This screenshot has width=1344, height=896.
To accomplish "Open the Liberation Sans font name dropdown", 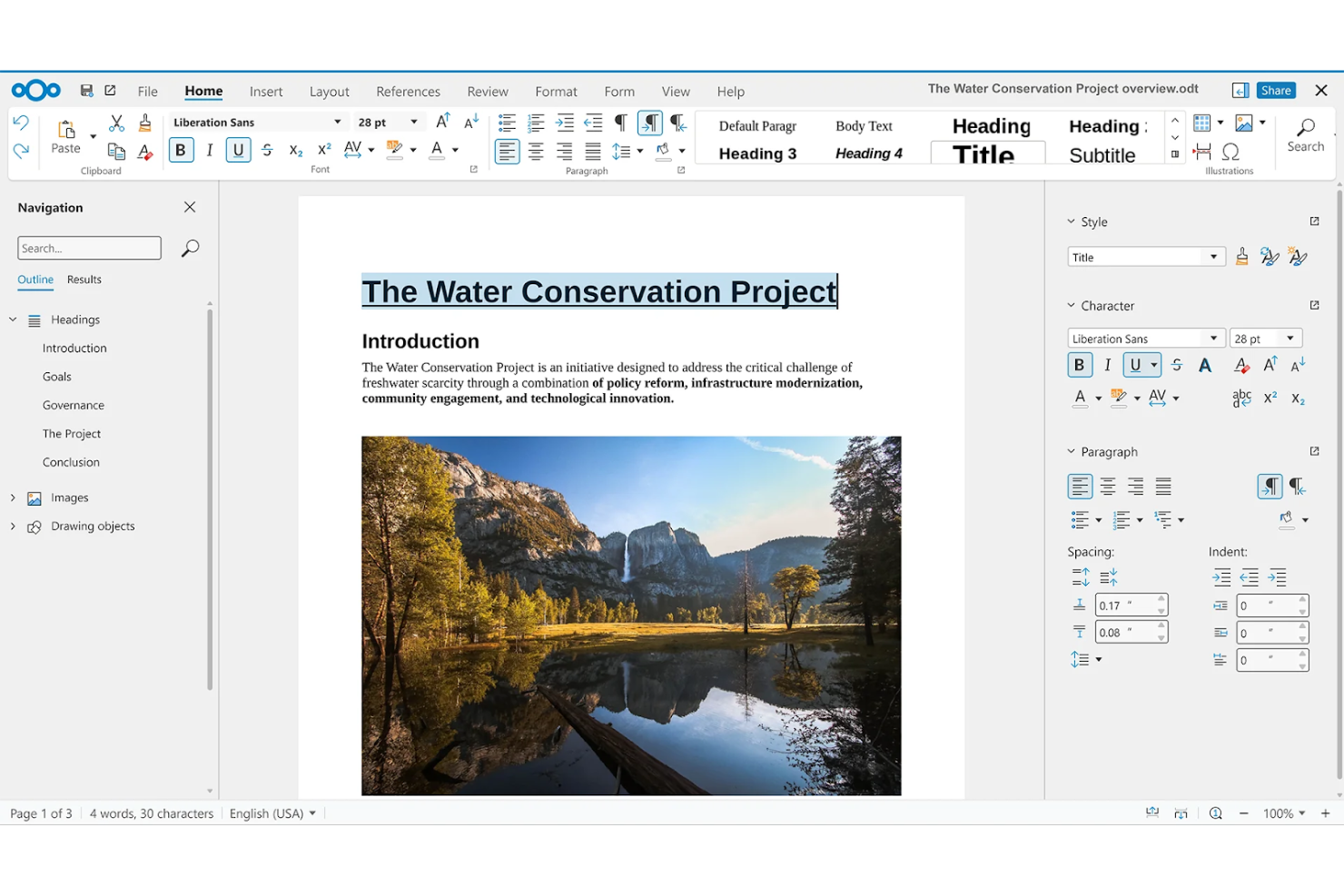I will click(x=337, y=121).
